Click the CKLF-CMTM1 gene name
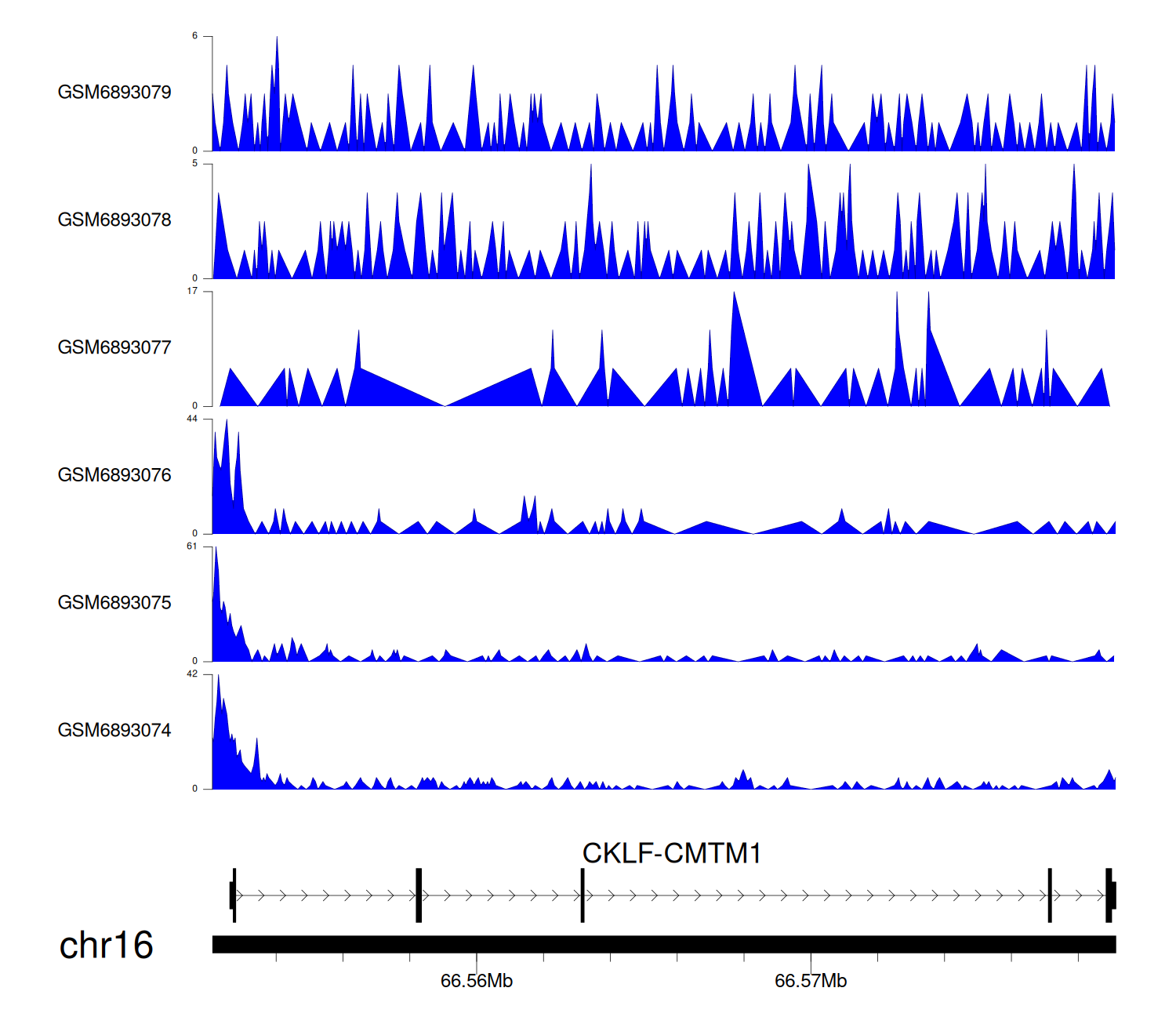This screenshot has width=1176, height=1035. point(671,853)
